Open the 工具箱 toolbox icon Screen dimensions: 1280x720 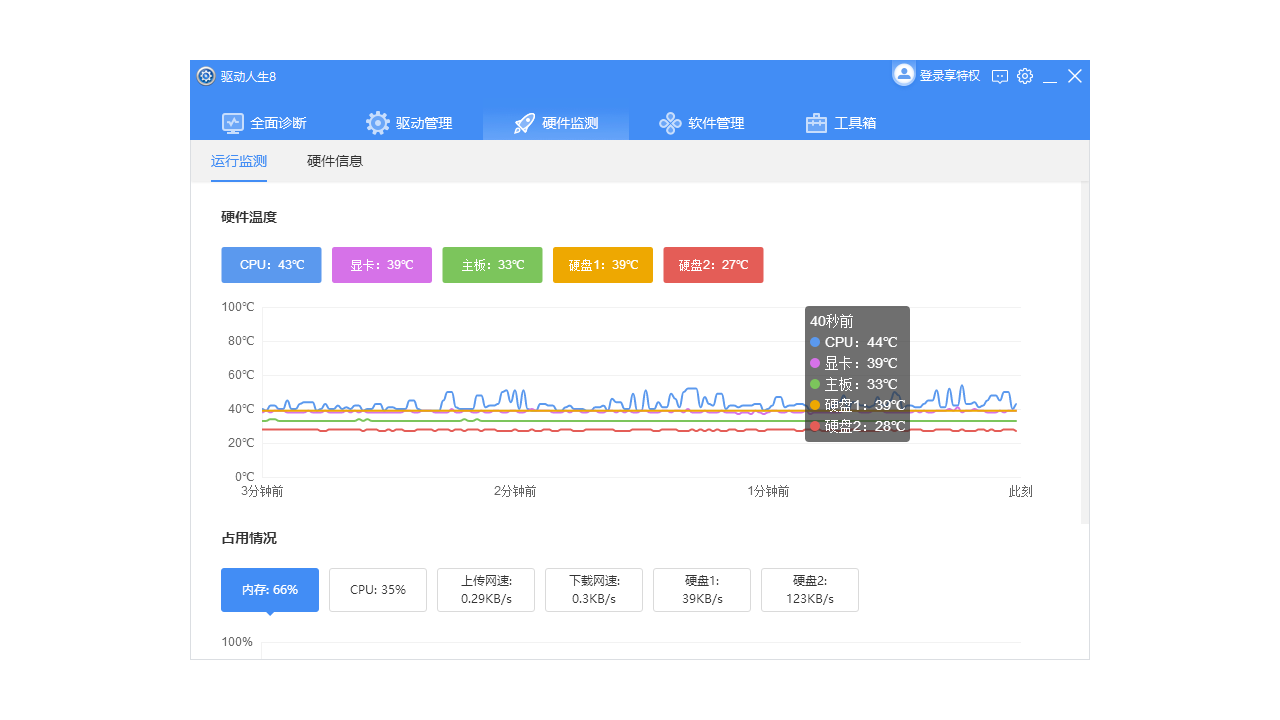[815, 122]
